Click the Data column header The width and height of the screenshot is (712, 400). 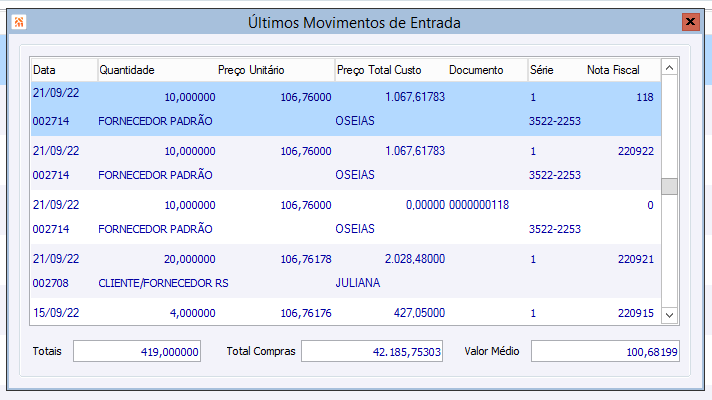point(64,70)
